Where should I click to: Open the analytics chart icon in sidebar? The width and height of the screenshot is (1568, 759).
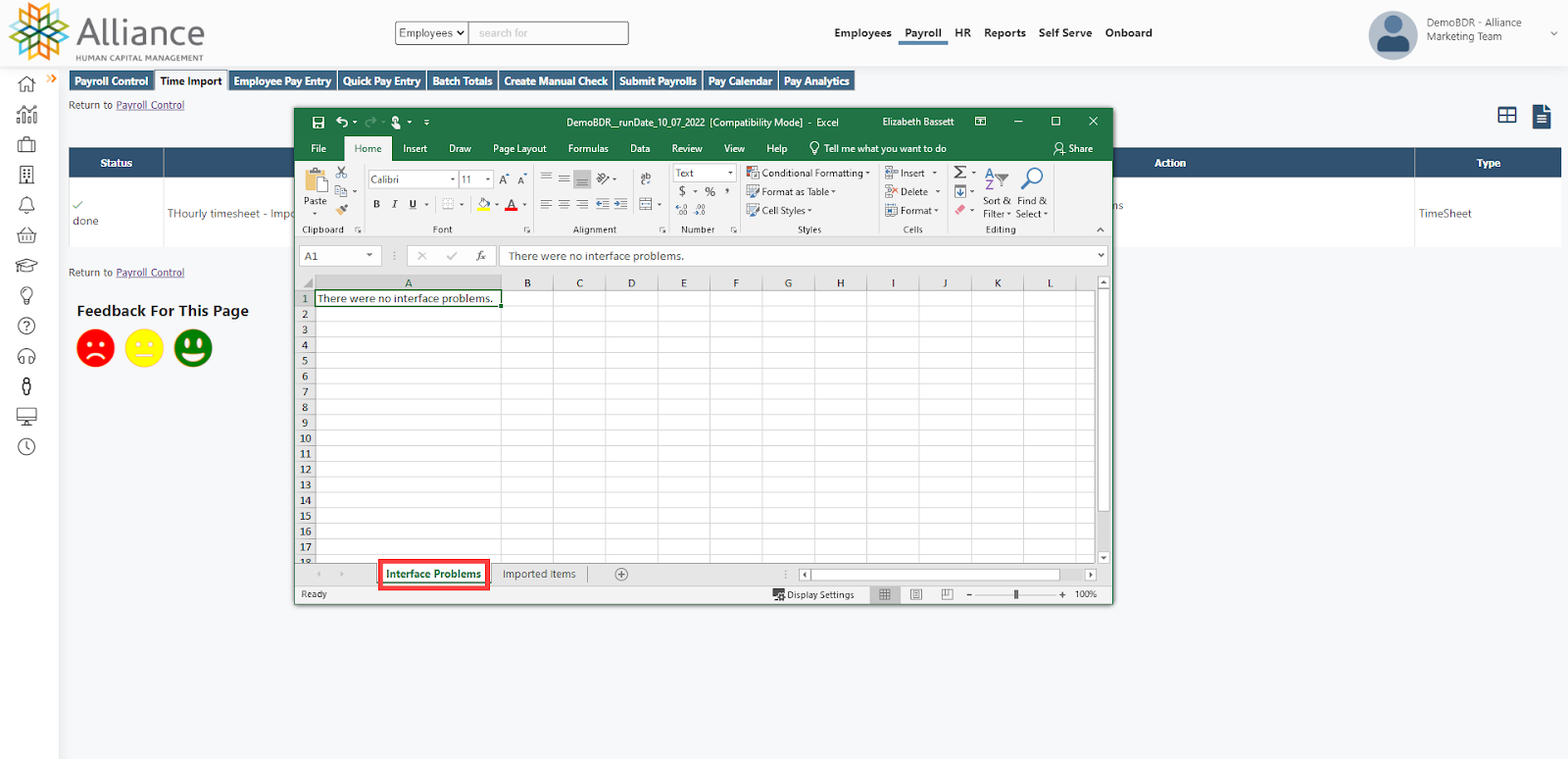tap(26, 115)
